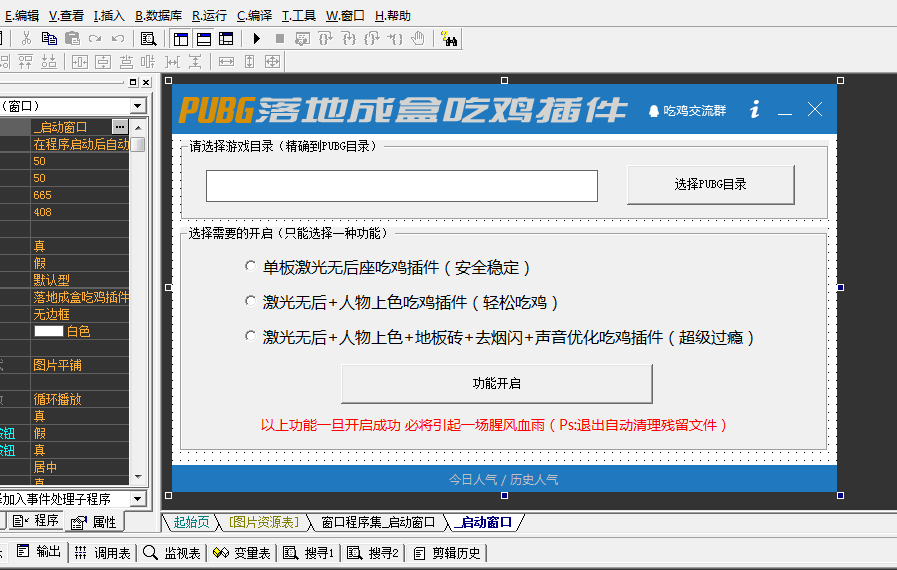Open the B.数据库 menu
This screenshot has height=570, width=897.
click(x=158, y=16)
